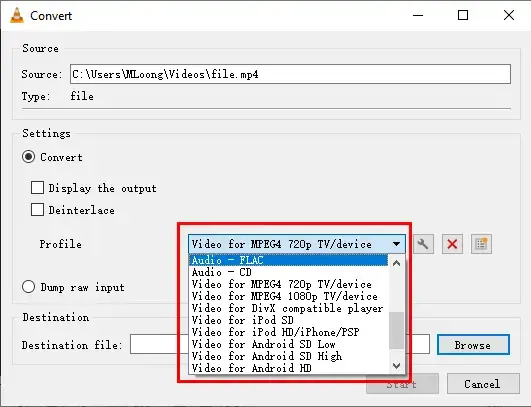Open the edit profile wrench icon
531x407 pixels.
click(x=423, y=244)
